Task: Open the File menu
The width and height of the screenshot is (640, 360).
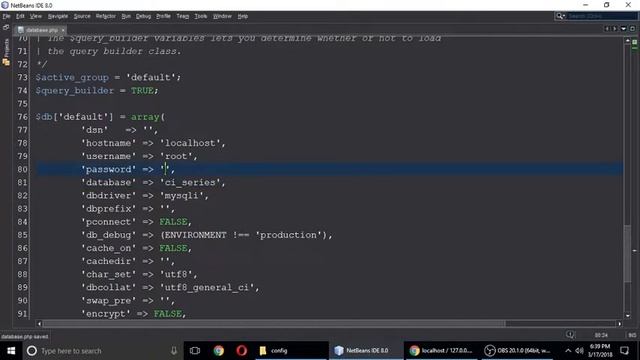Action: (6, 16)
